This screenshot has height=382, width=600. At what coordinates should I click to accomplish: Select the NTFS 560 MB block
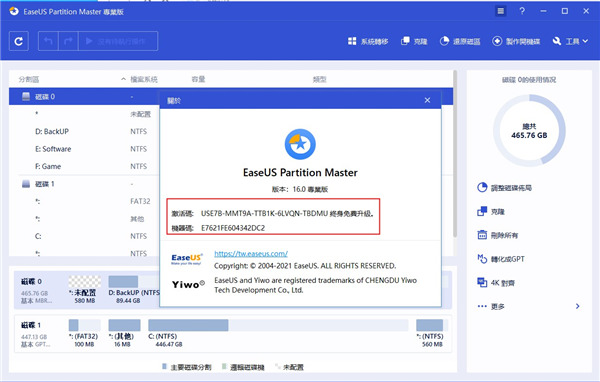click(x=432, y=334)
